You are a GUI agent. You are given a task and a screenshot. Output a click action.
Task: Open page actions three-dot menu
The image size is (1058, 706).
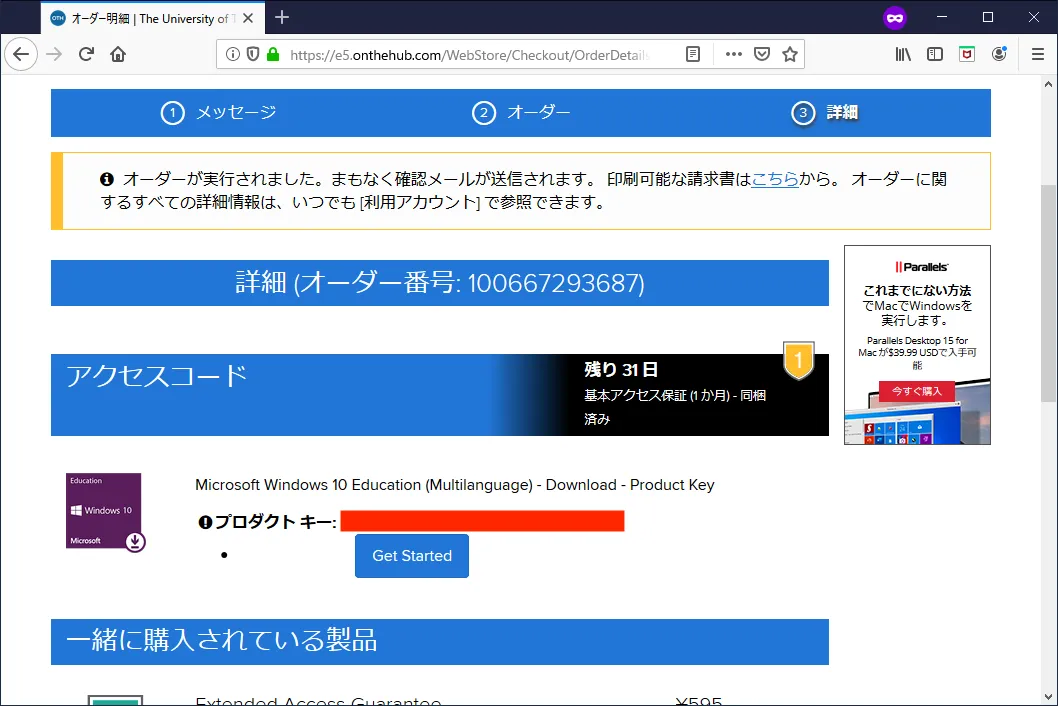click(x=734, y=54)
